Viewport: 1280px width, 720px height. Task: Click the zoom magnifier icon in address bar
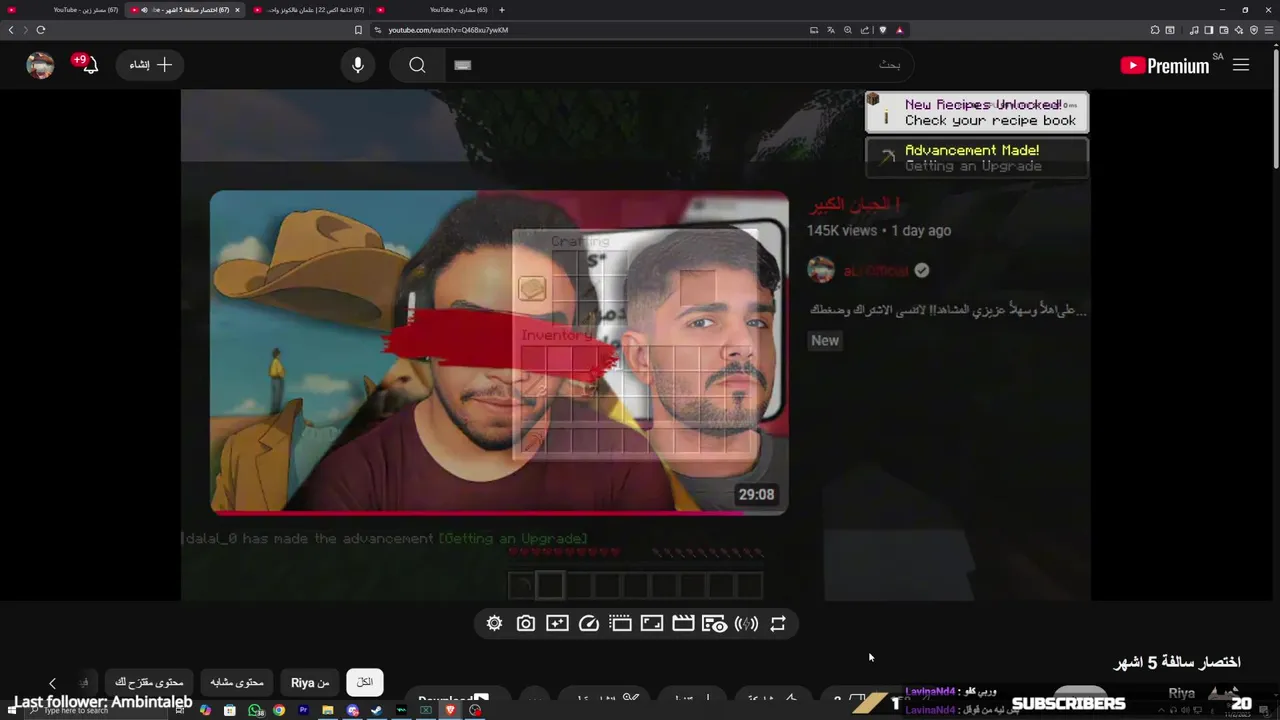[x=848, y=30]
